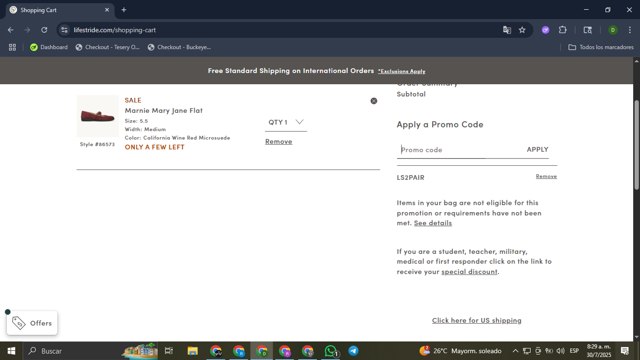
Task: Open the taskbar clock and date
Action: tap(599, 351)
